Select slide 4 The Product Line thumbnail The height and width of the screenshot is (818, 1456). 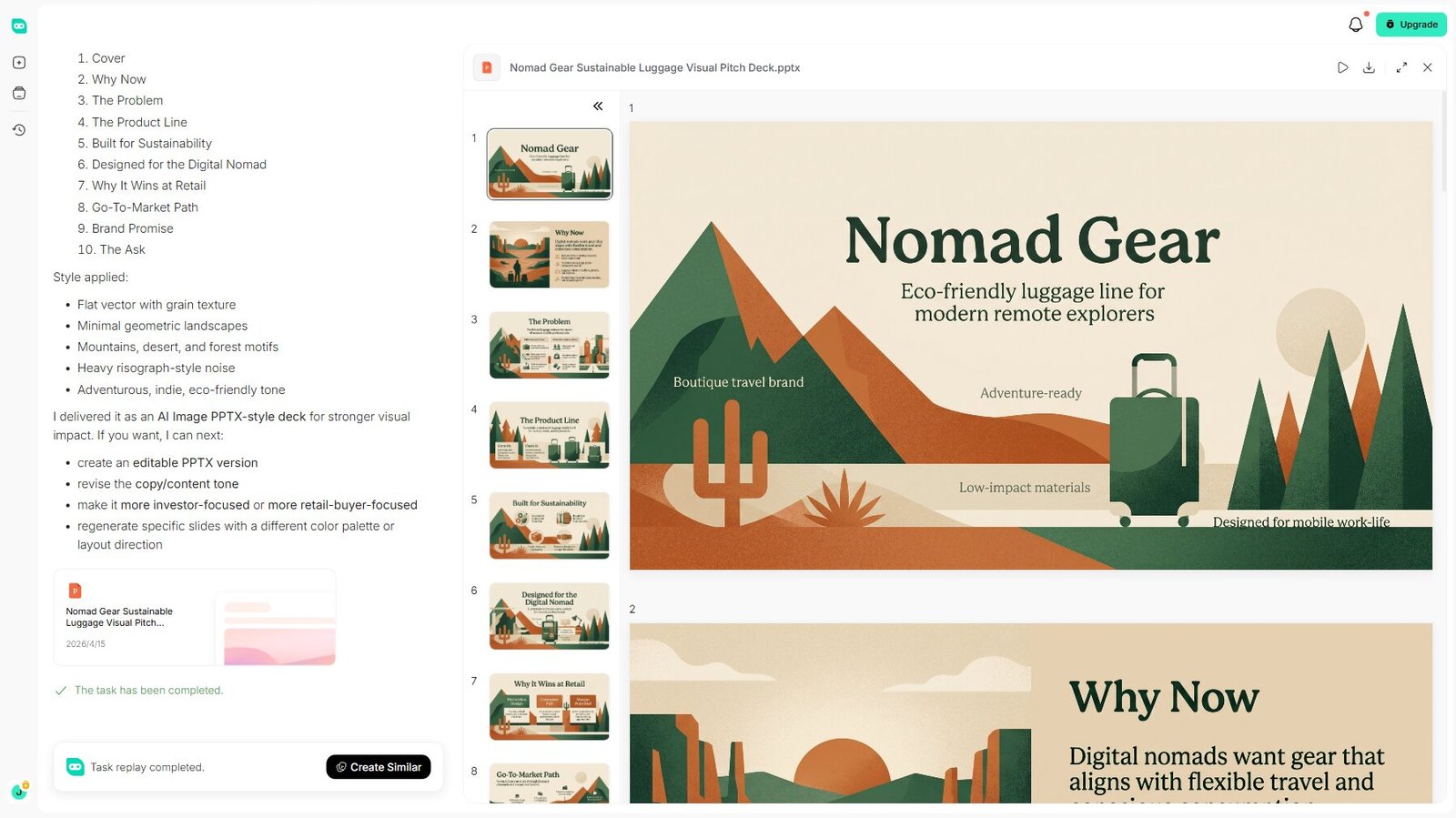550,435
